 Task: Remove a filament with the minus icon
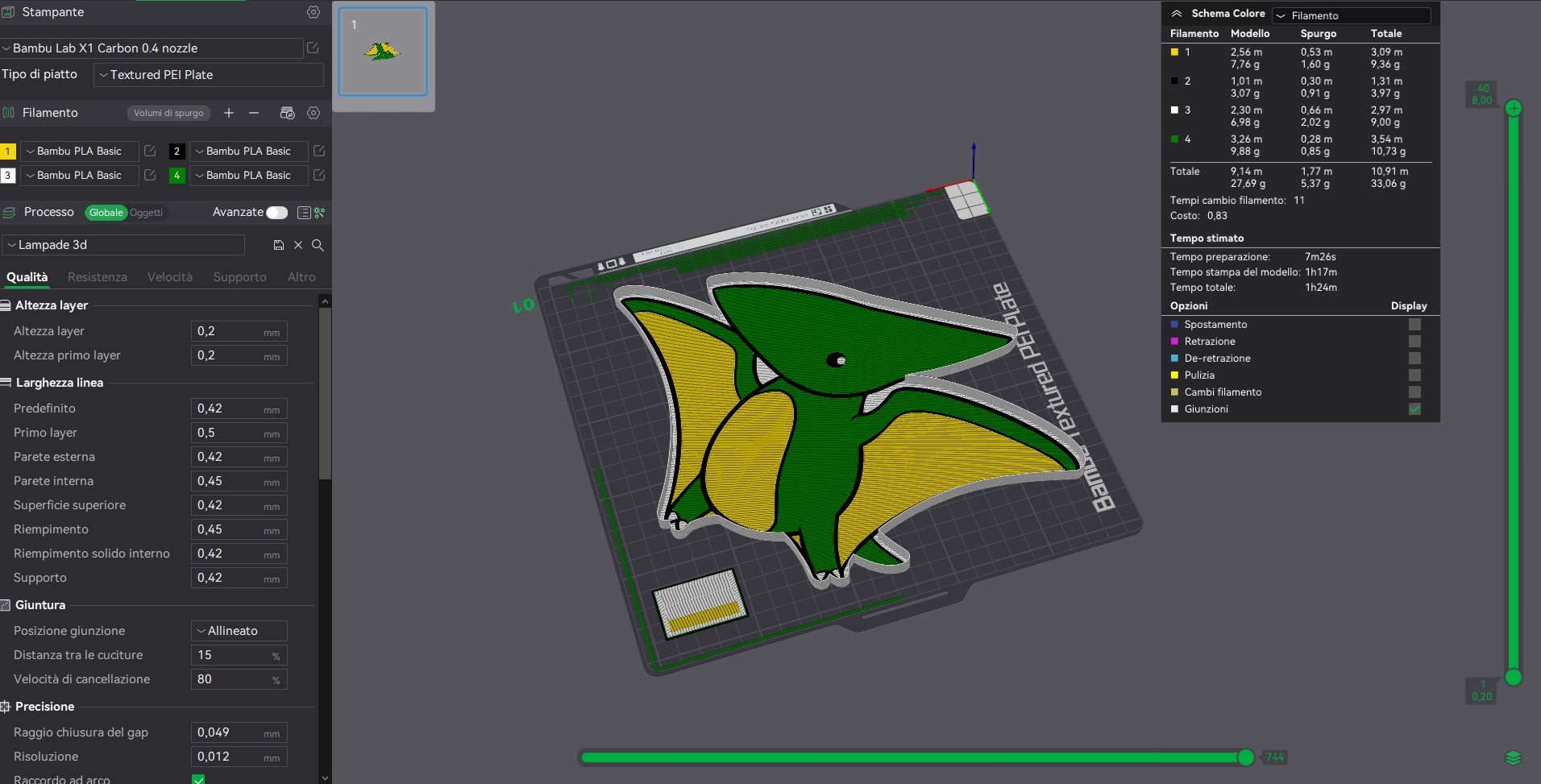pyautogui.click(x=254, y=113)
